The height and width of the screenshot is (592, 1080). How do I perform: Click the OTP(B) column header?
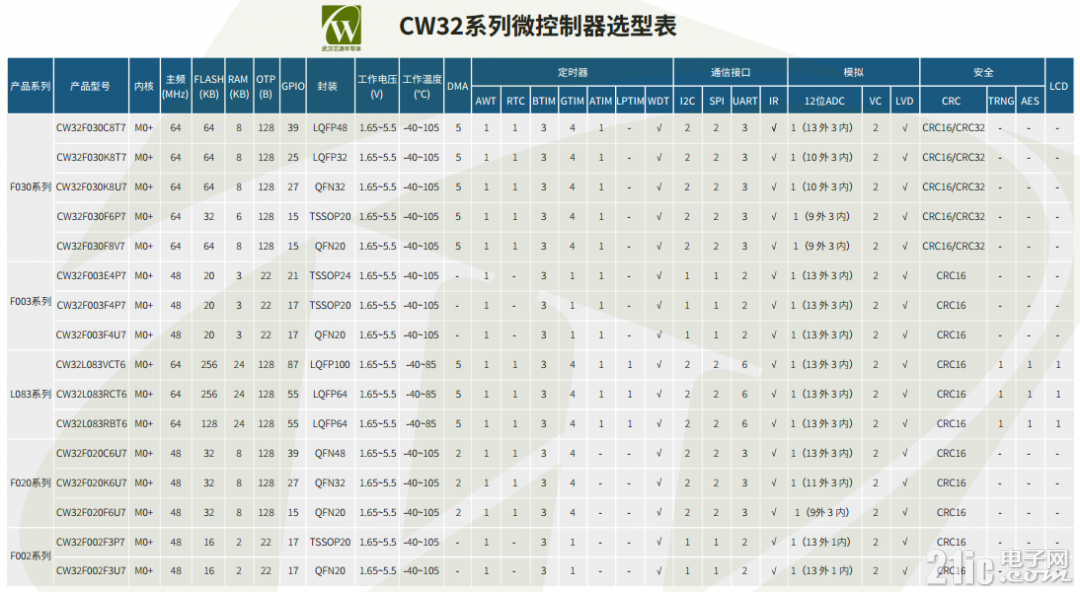click(266, 86)
